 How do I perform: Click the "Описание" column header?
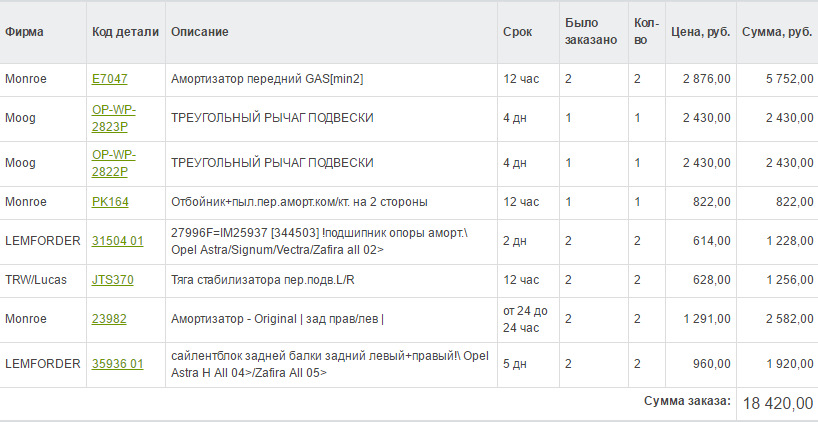200,32
